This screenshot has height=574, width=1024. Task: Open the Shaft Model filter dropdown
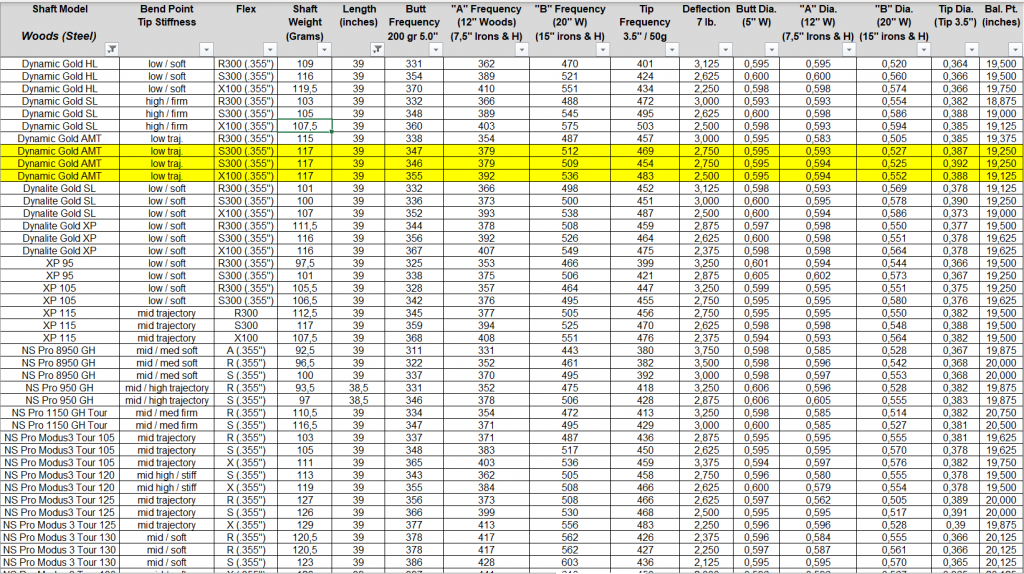tap(112, 50)
